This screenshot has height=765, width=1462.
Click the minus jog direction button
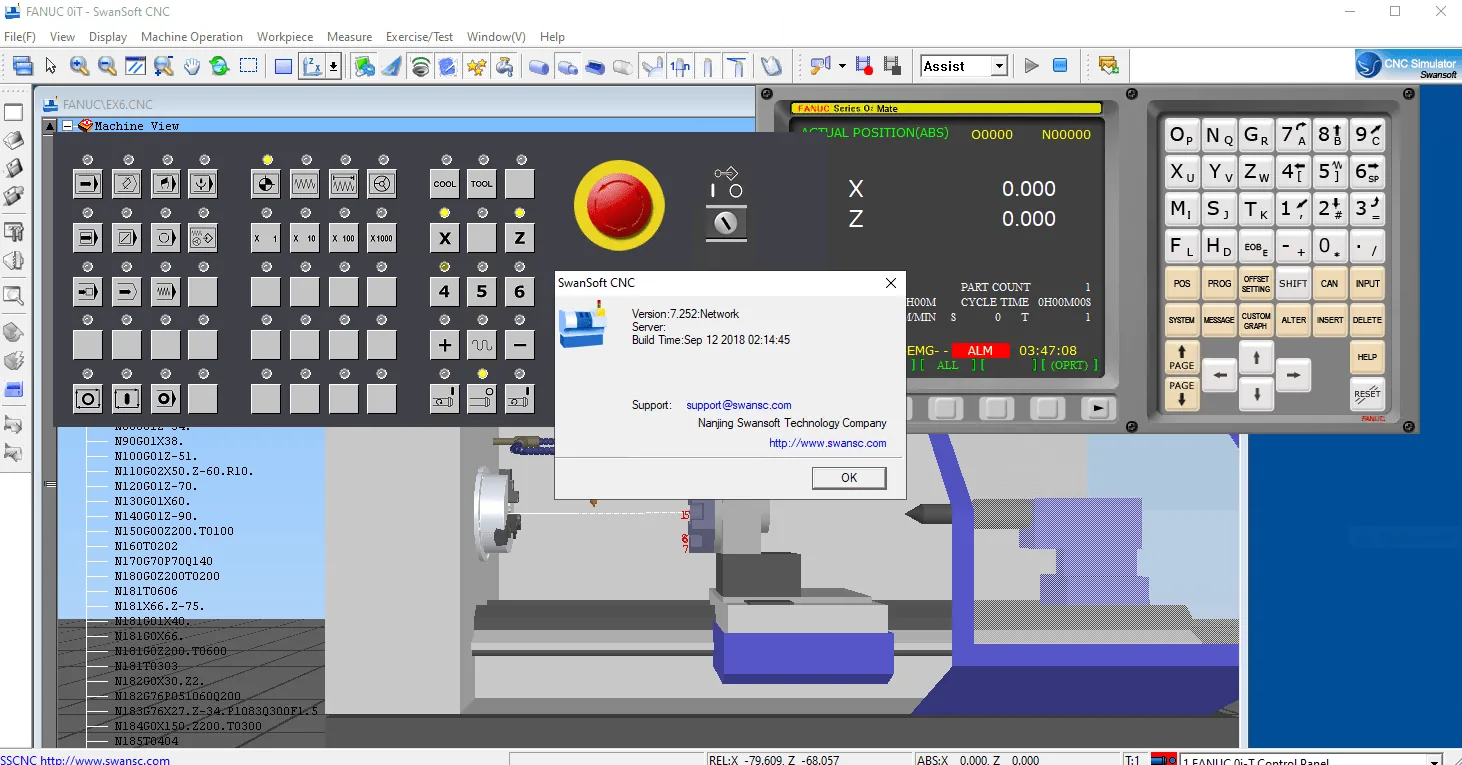519,346
